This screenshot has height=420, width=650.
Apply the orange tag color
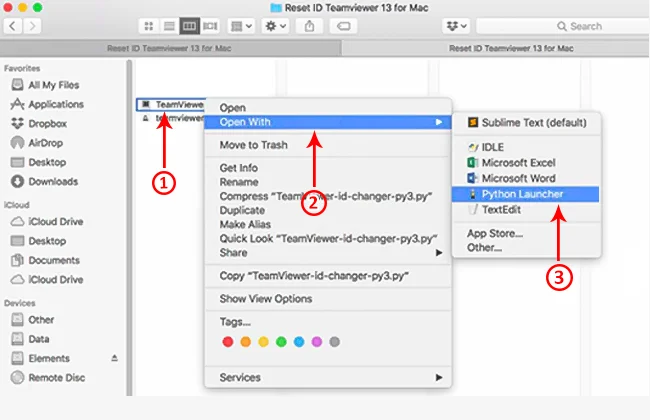pyautogui.click(x=245, y=342)
